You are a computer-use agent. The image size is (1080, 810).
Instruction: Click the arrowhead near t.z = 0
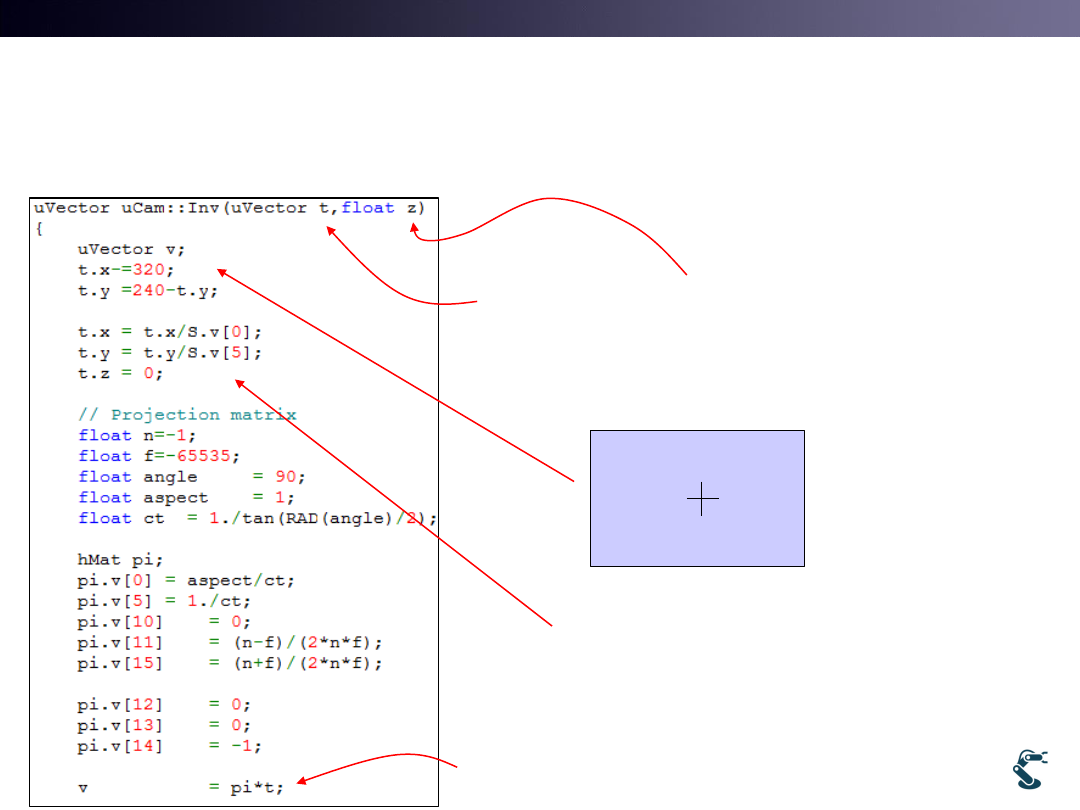[239, 382]
